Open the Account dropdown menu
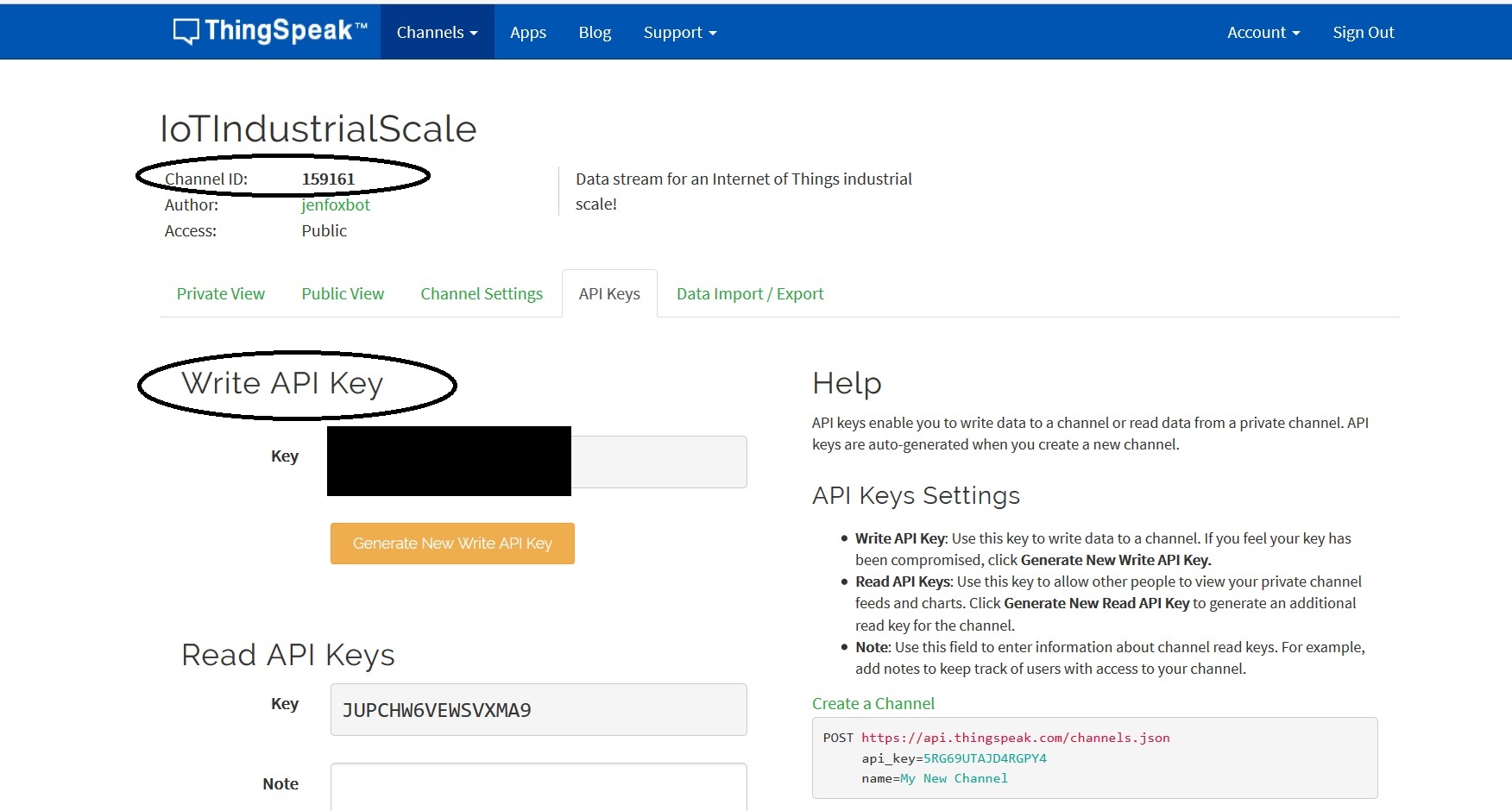The height and width of the screenshot is (811, 1512). [1263, 32]
